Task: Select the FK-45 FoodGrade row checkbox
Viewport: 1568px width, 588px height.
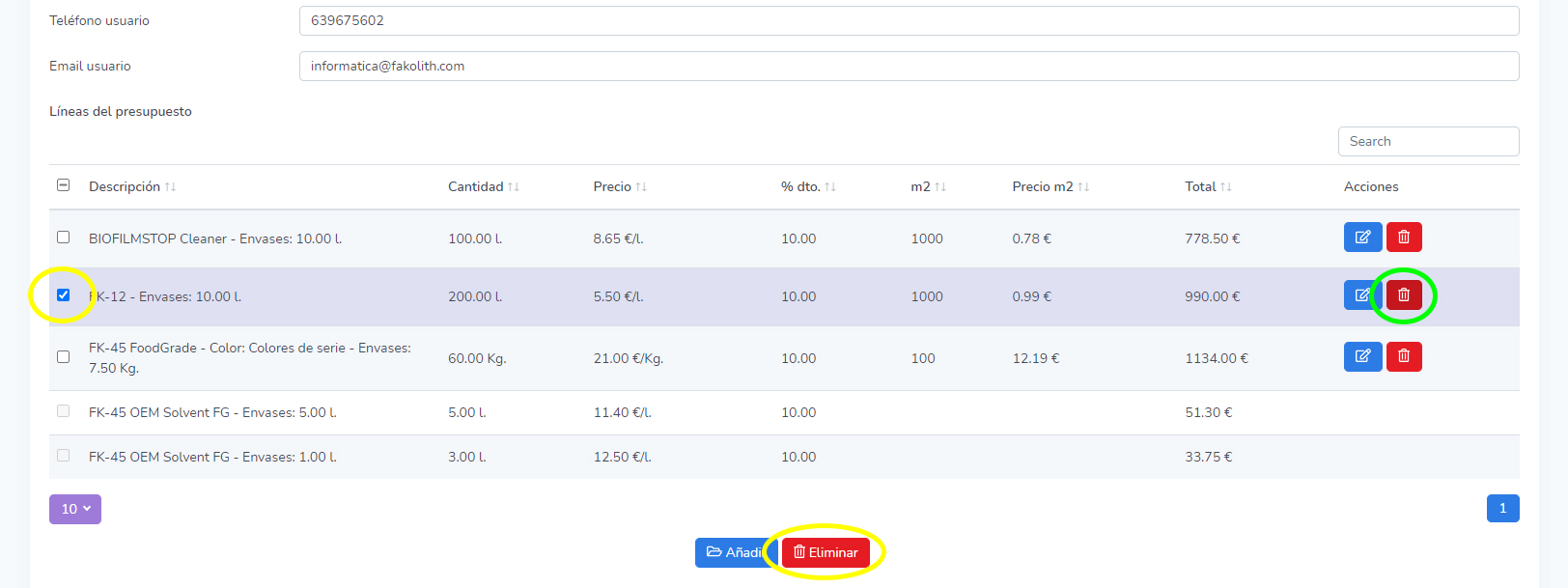Action: [64, 357]
